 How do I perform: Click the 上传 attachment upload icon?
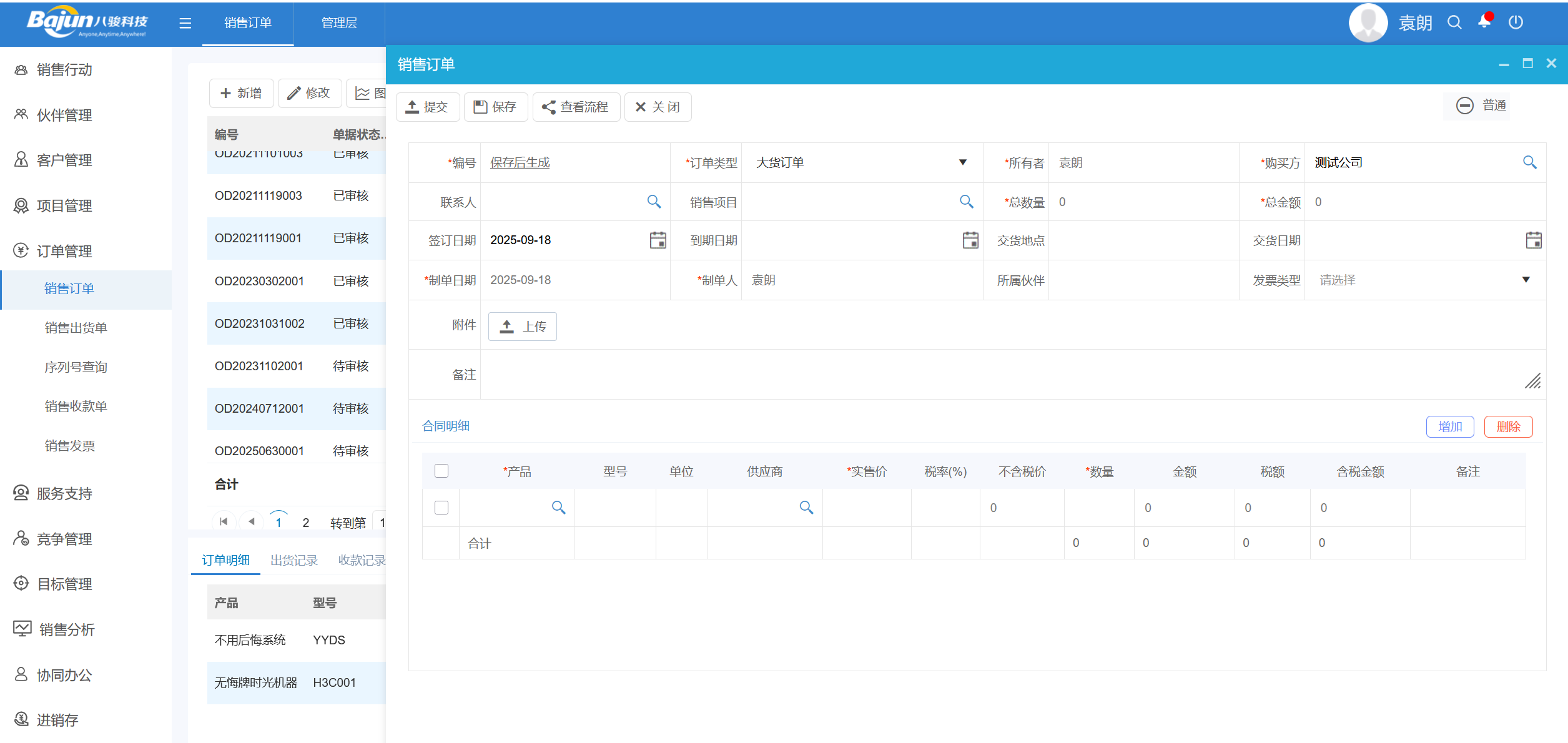506,325
